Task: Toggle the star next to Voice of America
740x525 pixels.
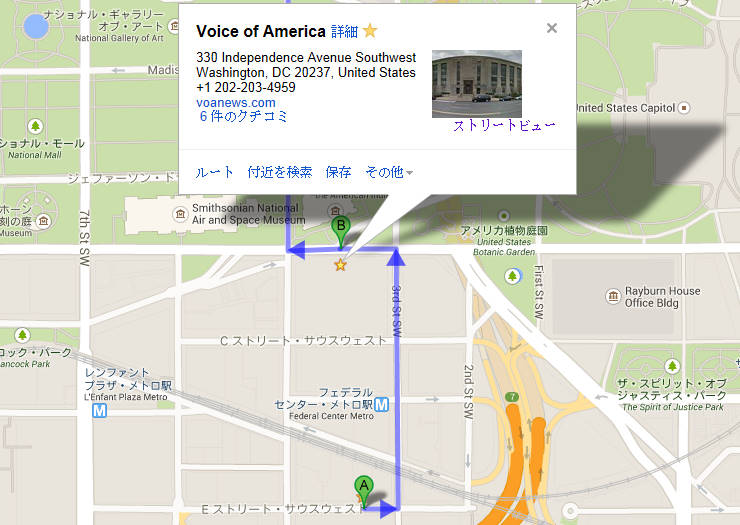Action: click(370, 31)
